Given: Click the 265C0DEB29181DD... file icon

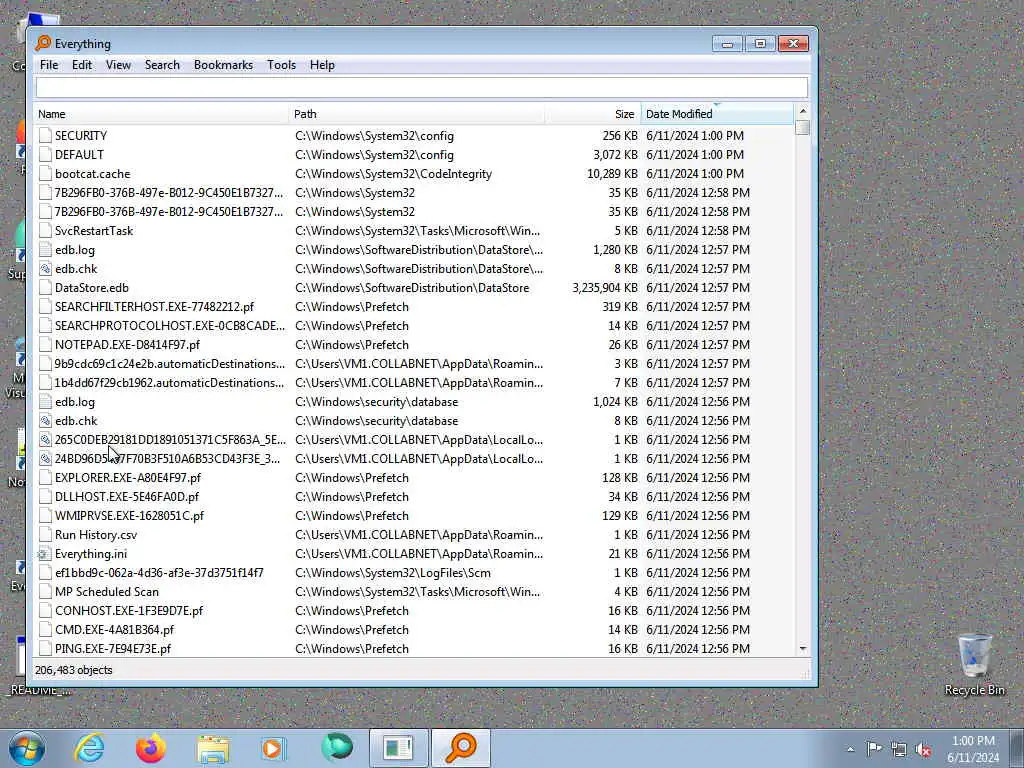Looking at the screenshot, I should coord(45,440).
